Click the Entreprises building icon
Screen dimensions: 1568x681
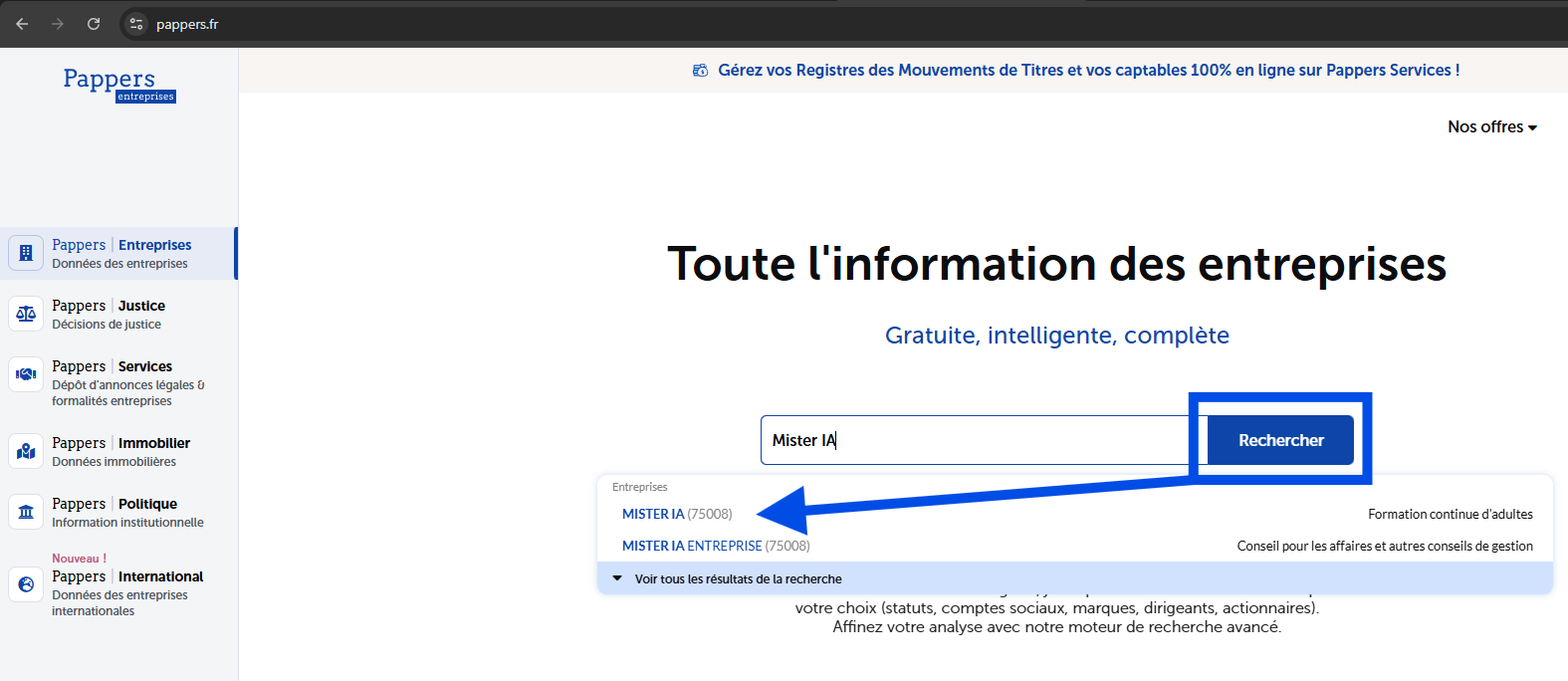(26, 253)
